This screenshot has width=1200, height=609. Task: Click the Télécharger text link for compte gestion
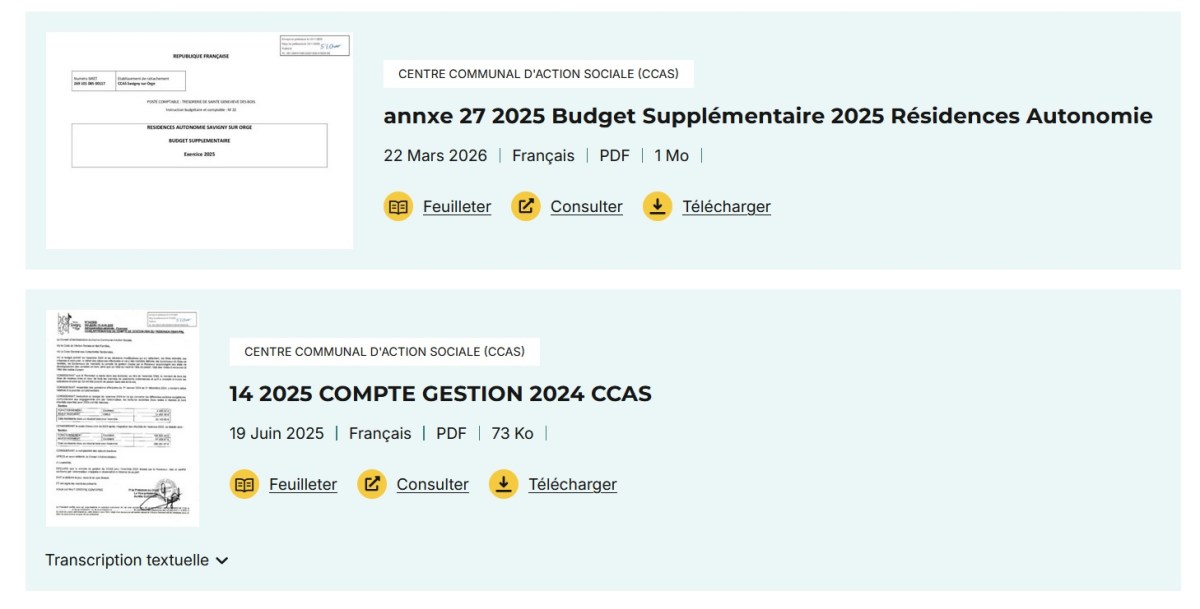click(573, 483)
